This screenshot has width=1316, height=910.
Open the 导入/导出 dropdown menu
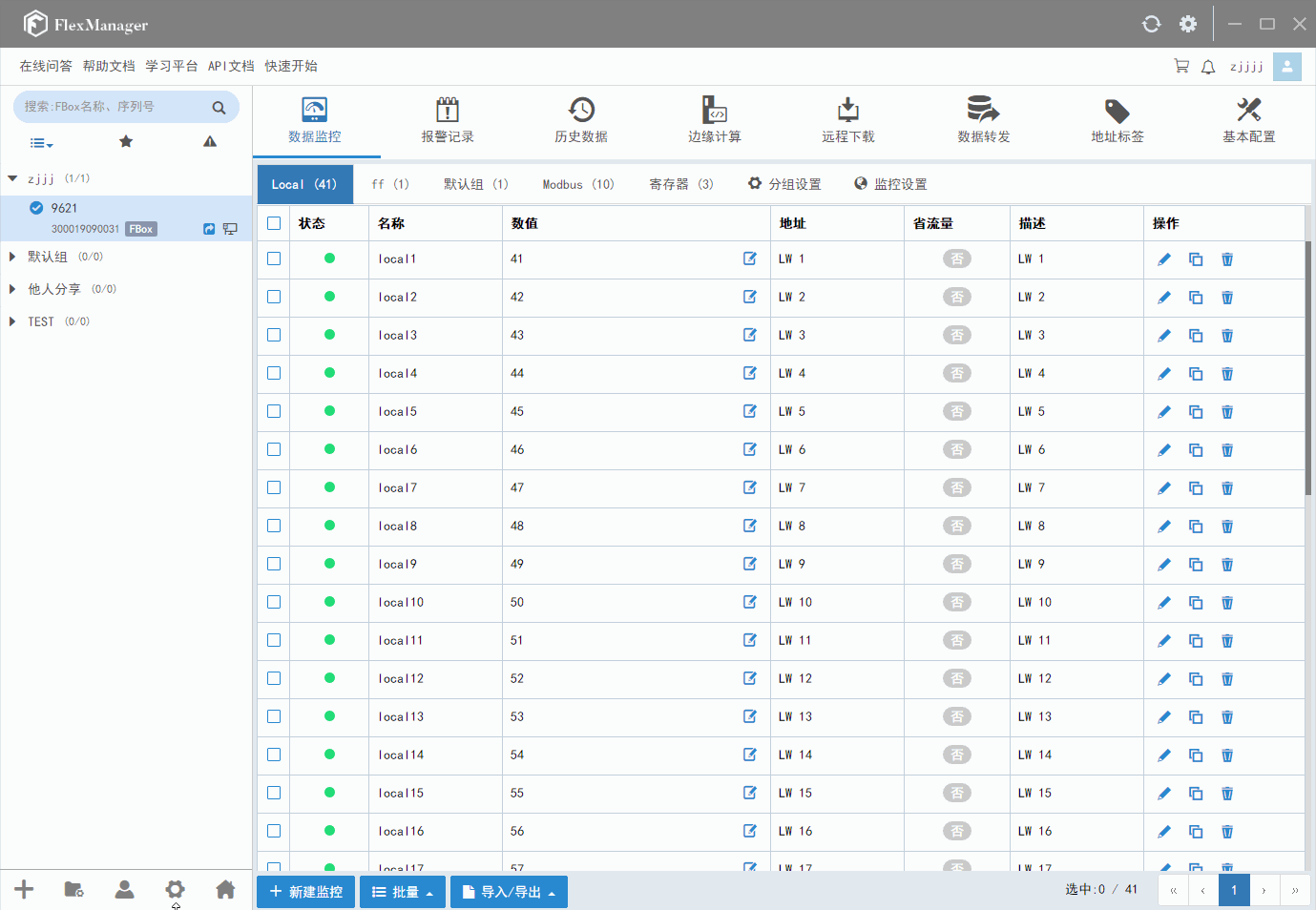509,892
